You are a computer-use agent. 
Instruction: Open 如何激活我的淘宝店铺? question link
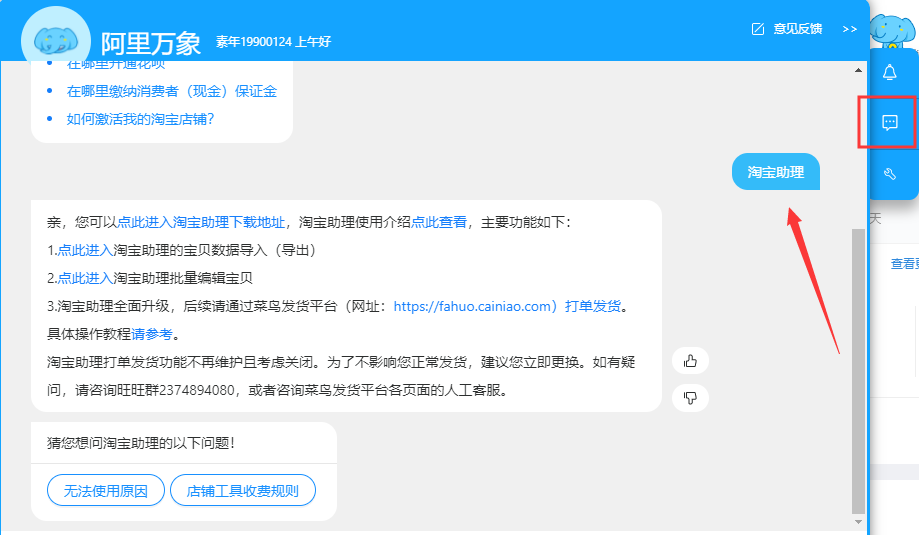140,119
